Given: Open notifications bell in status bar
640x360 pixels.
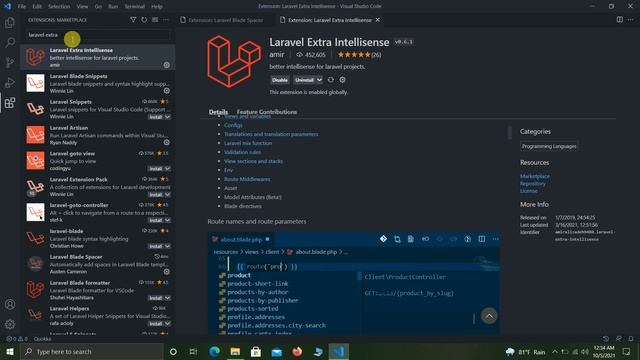Looking at the screenshot, I should (x=631, y=339).
